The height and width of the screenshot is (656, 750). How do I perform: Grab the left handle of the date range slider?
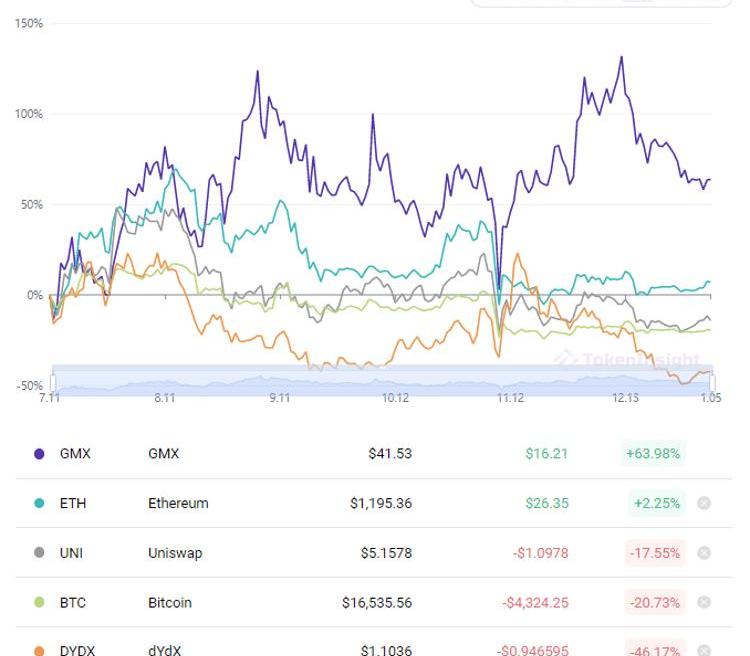pos(52,383)
